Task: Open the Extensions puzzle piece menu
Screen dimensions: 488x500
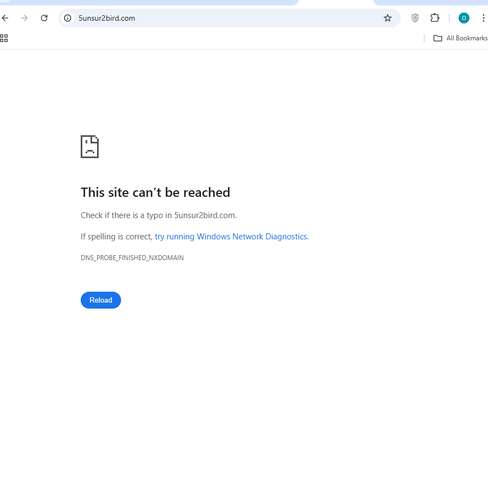Action: [435, 18]
